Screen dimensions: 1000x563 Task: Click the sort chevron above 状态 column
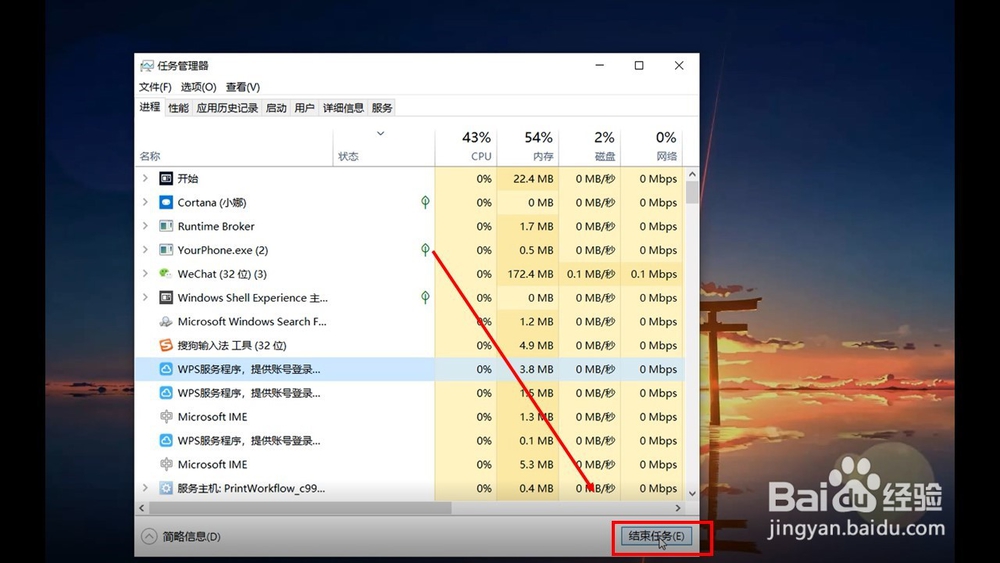point(381,133)
